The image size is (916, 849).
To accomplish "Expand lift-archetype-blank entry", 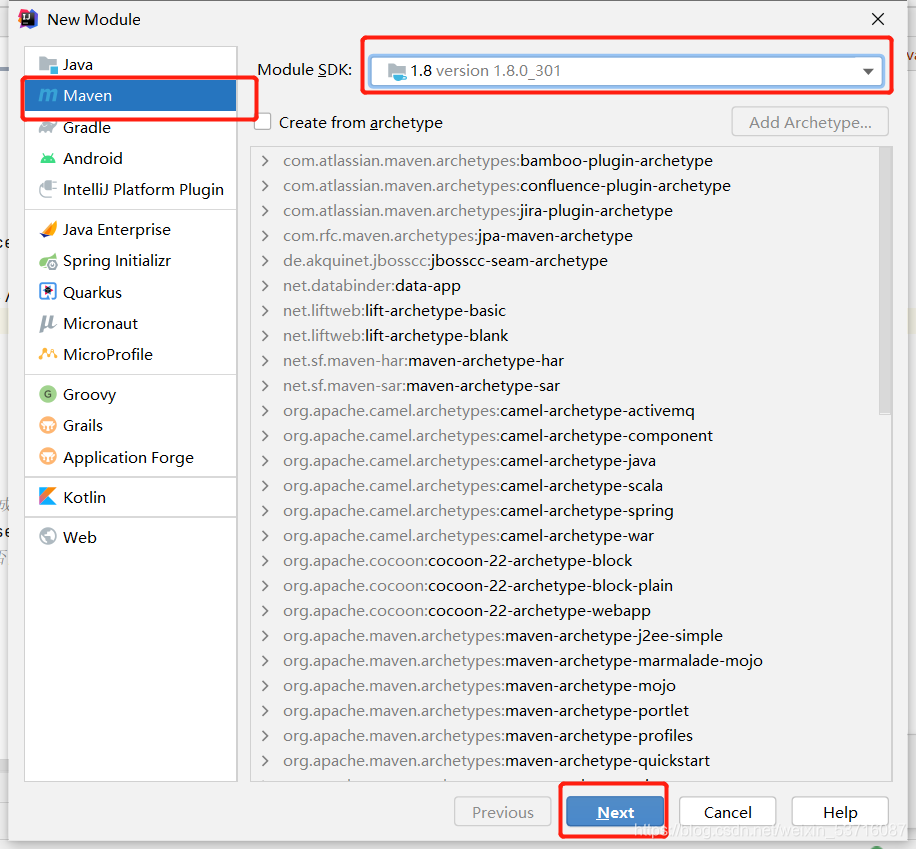I will 265,335.
